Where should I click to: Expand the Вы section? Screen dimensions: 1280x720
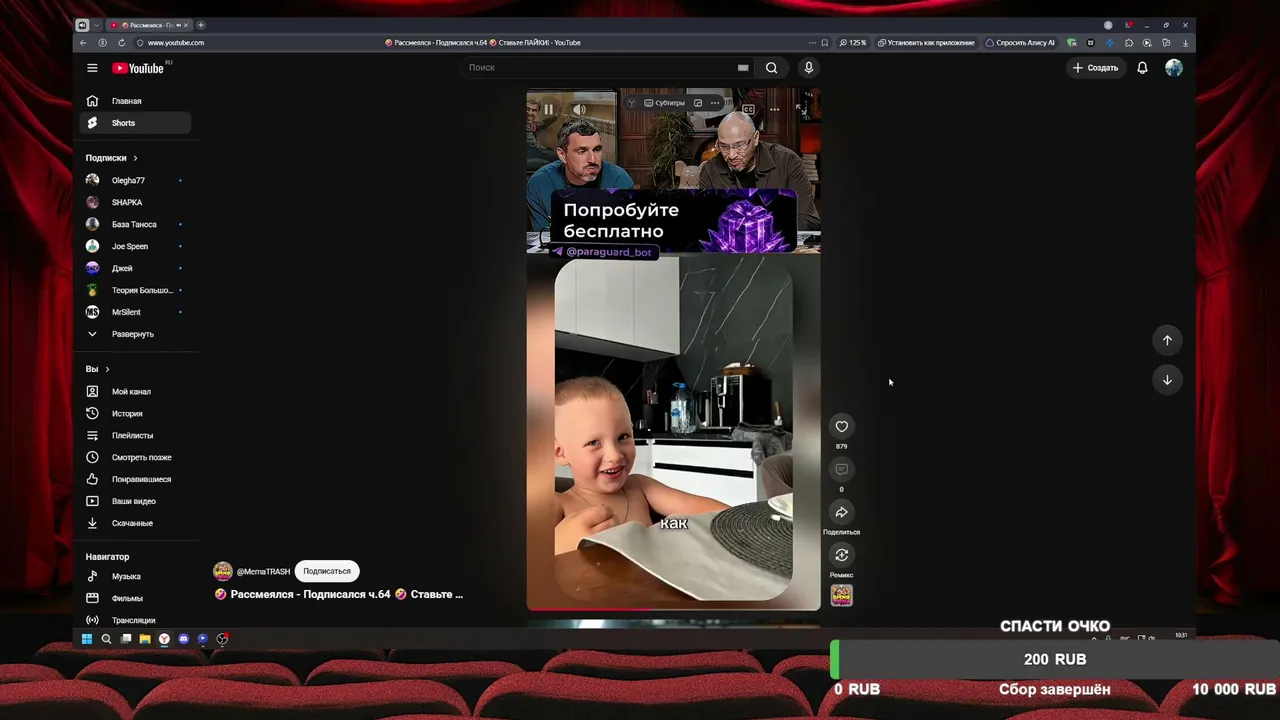click(x=98, y=370)
